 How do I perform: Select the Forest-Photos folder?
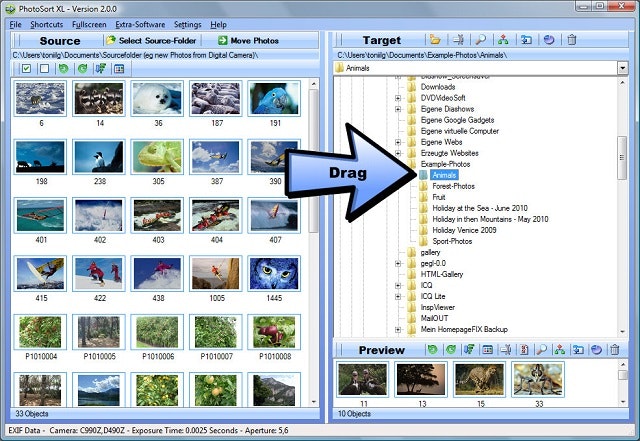pos(453,186)
